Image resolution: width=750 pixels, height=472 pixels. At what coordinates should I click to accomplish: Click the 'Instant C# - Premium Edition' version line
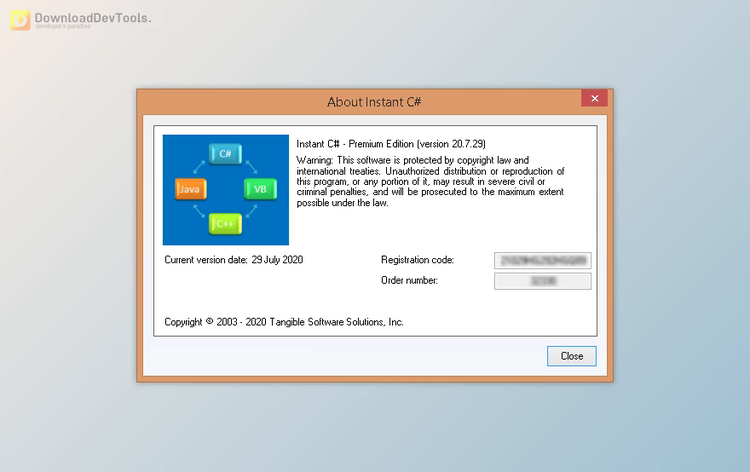(x=391, y=144)
